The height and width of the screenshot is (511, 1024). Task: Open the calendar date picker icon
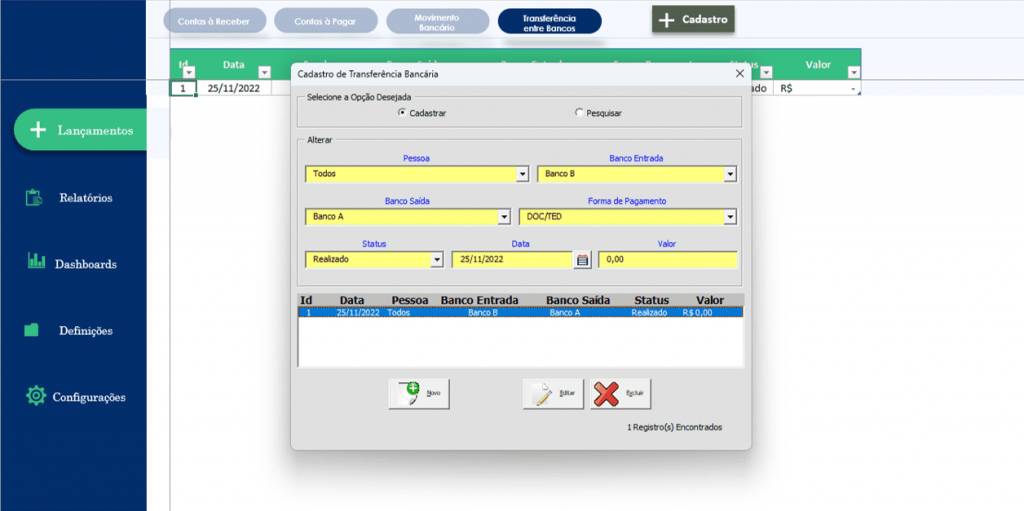583,260
